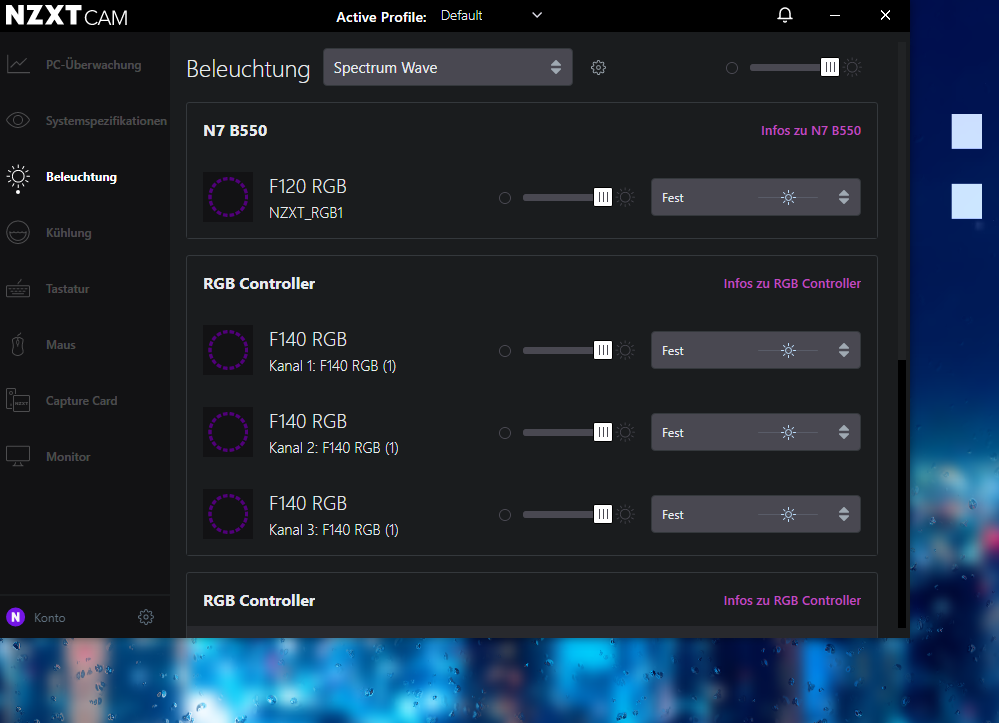Click Kanal 2: F140 RGB (1) label
This screenshot has width=999, height=723.
334,448
